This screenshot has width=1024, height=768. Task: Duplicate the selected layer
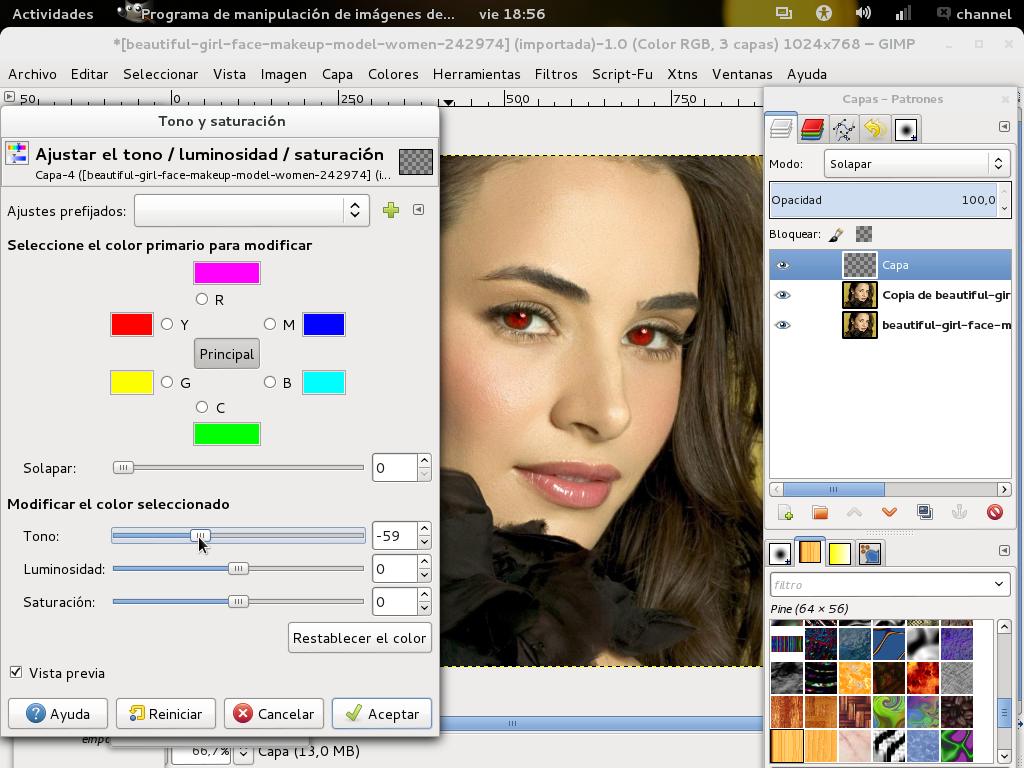coord(925,512)
